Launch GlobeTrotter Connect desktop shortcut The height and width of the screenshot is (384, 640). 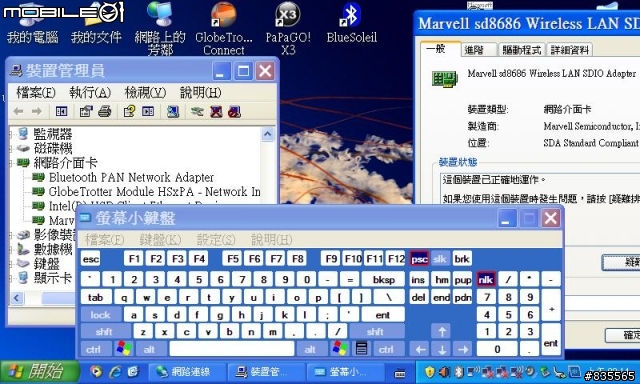click(x=224, y=29)
